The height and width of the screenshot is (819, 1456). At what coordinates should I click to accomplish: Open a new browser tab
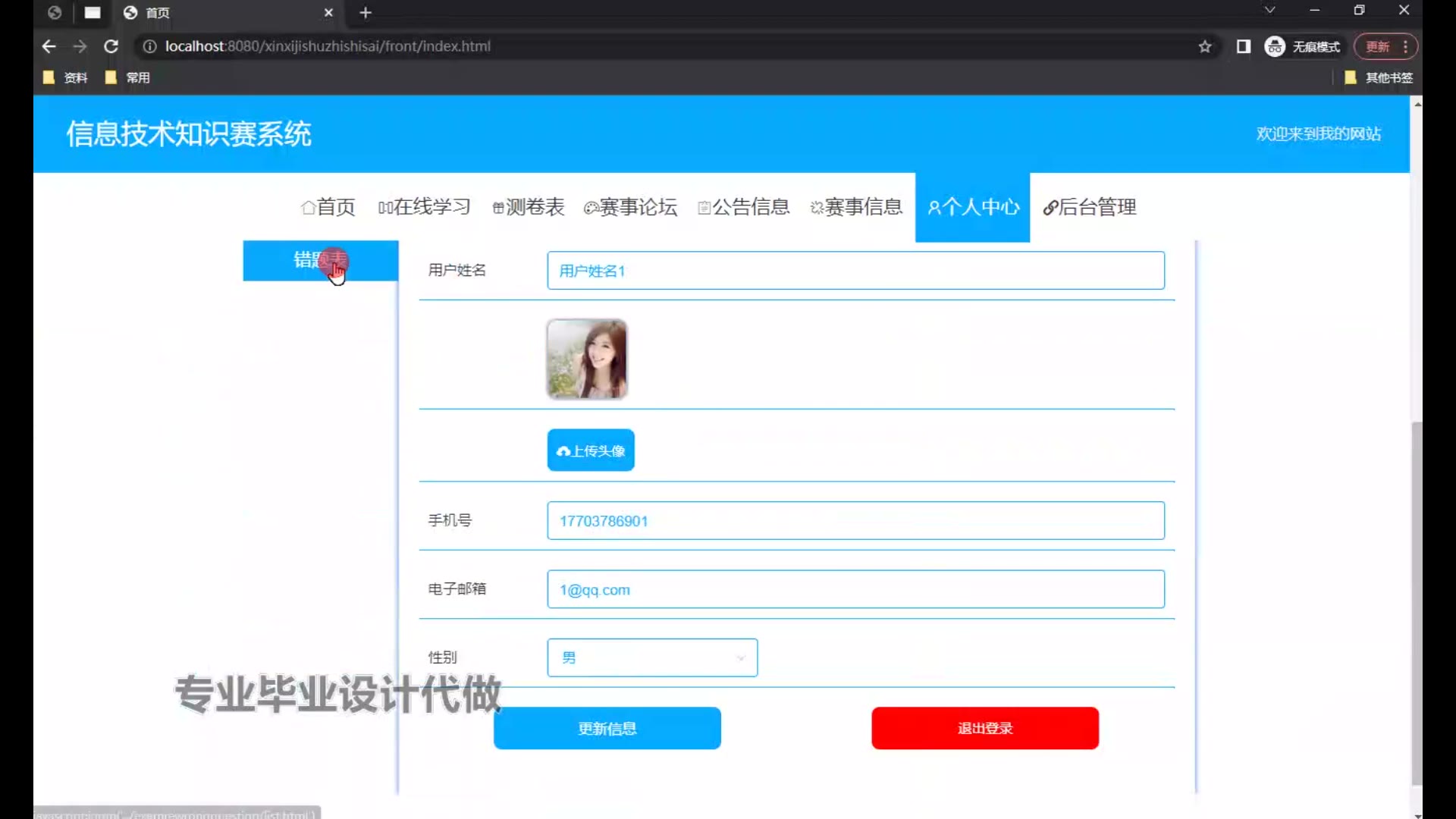pyautogui.click(x=366, y=13)
